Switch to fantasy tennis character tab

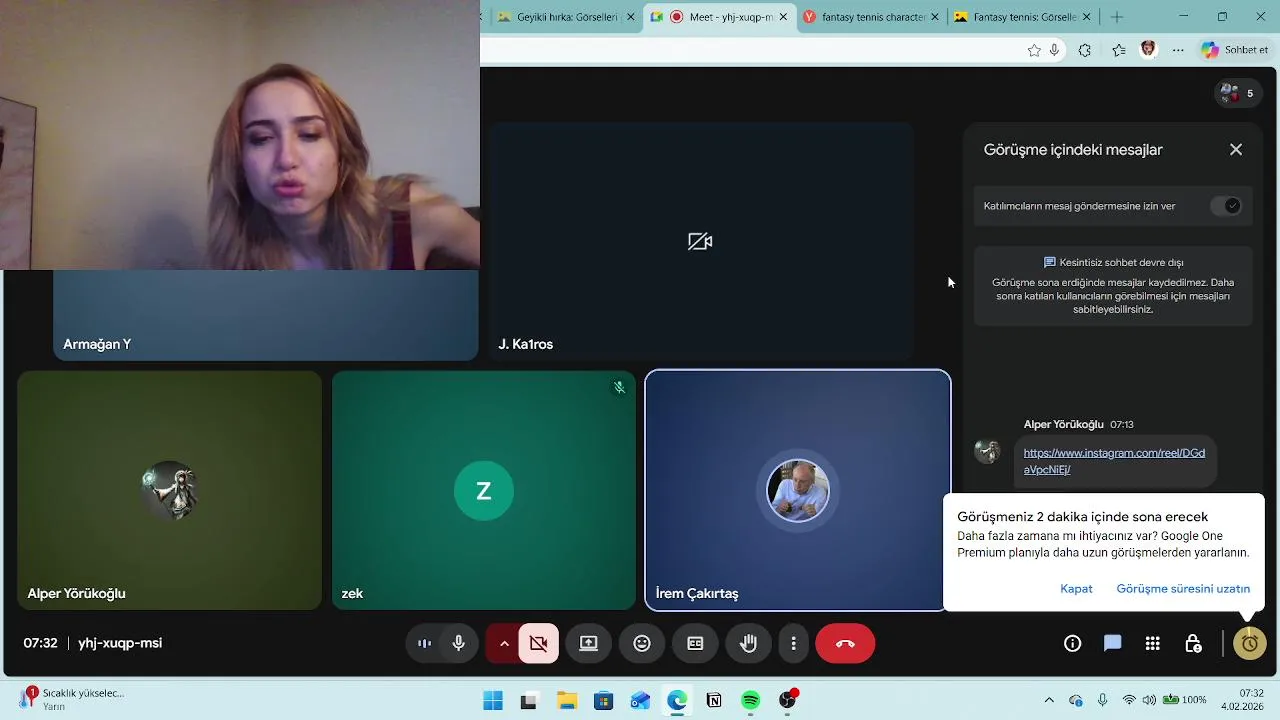click(x=872, y=17)
